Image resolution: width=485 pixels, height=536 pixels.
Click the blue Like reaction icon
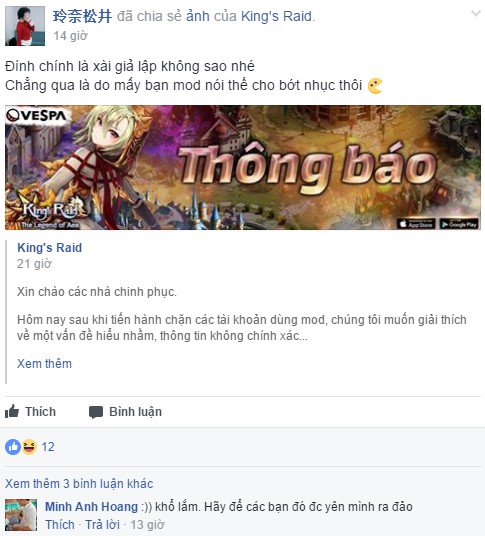[x=13, y=447]
